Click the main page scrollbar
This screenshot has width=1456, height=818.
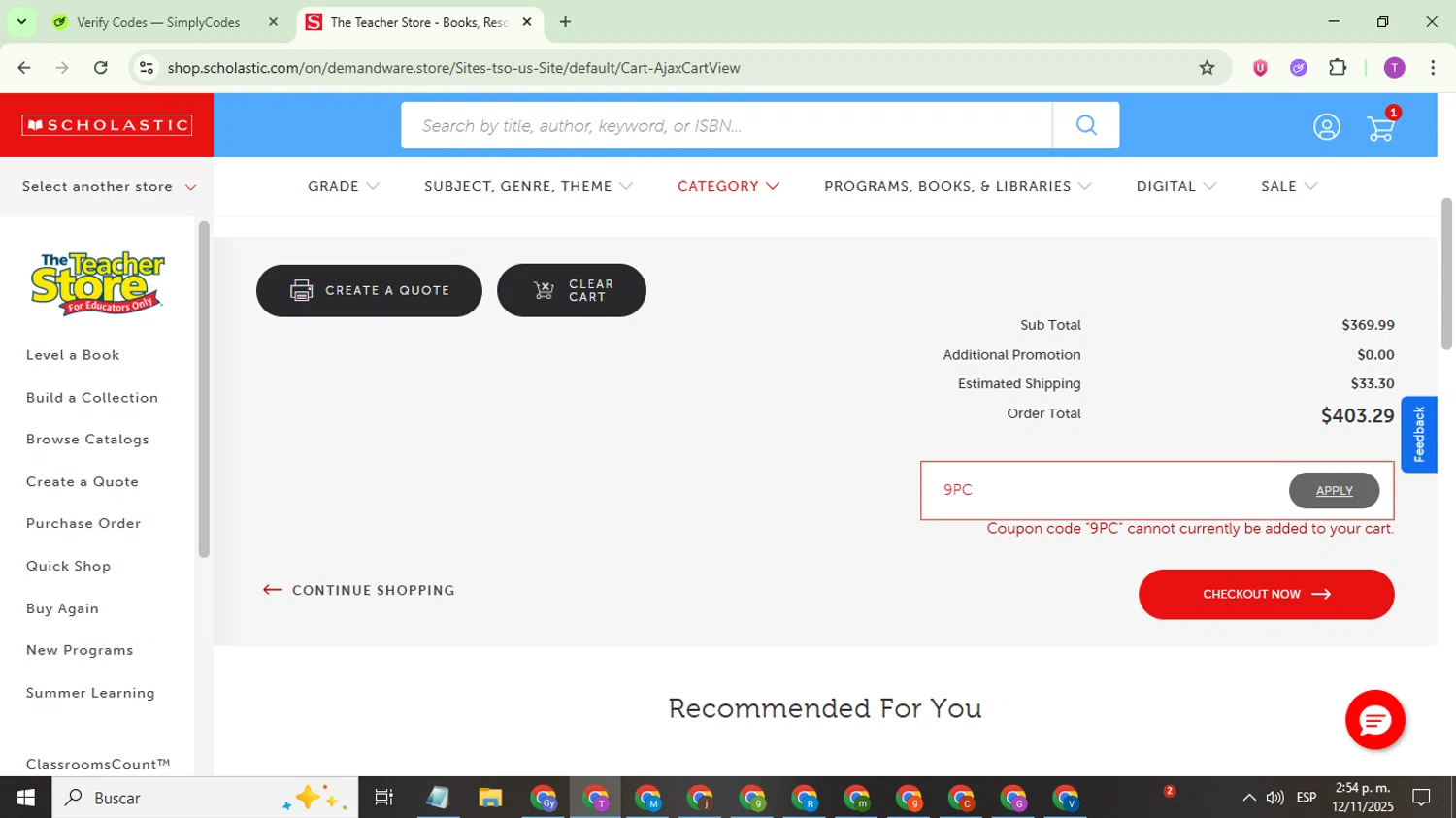tap(1446, 274)
